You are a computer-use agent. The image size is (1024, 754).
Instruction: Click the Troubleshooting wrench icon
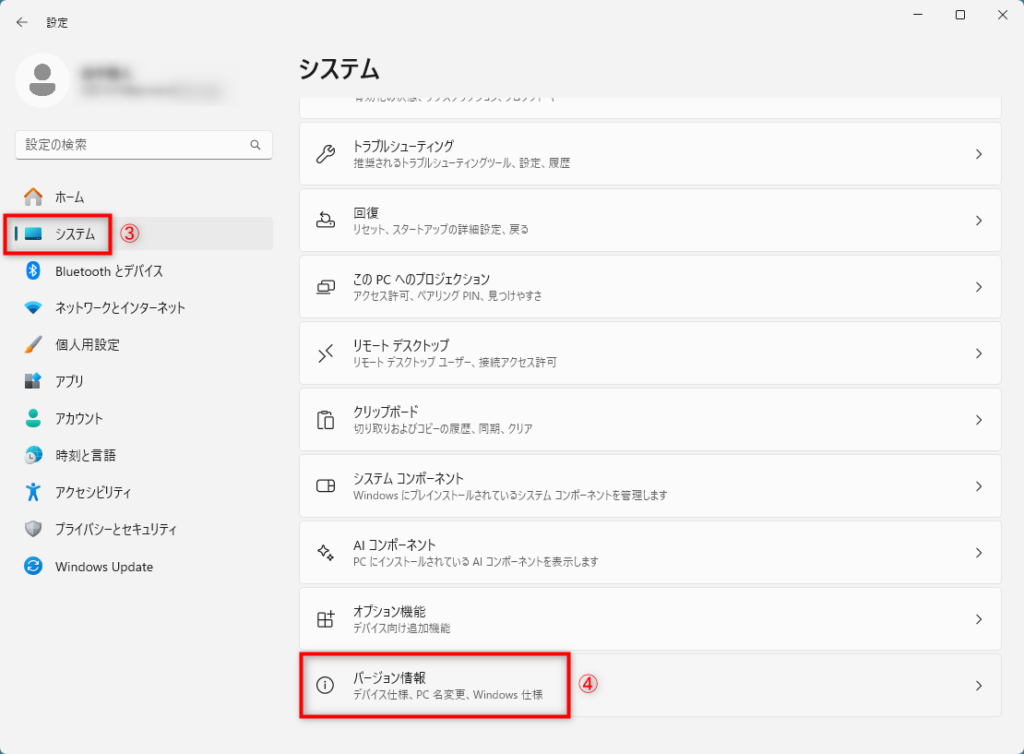point(325,154)
